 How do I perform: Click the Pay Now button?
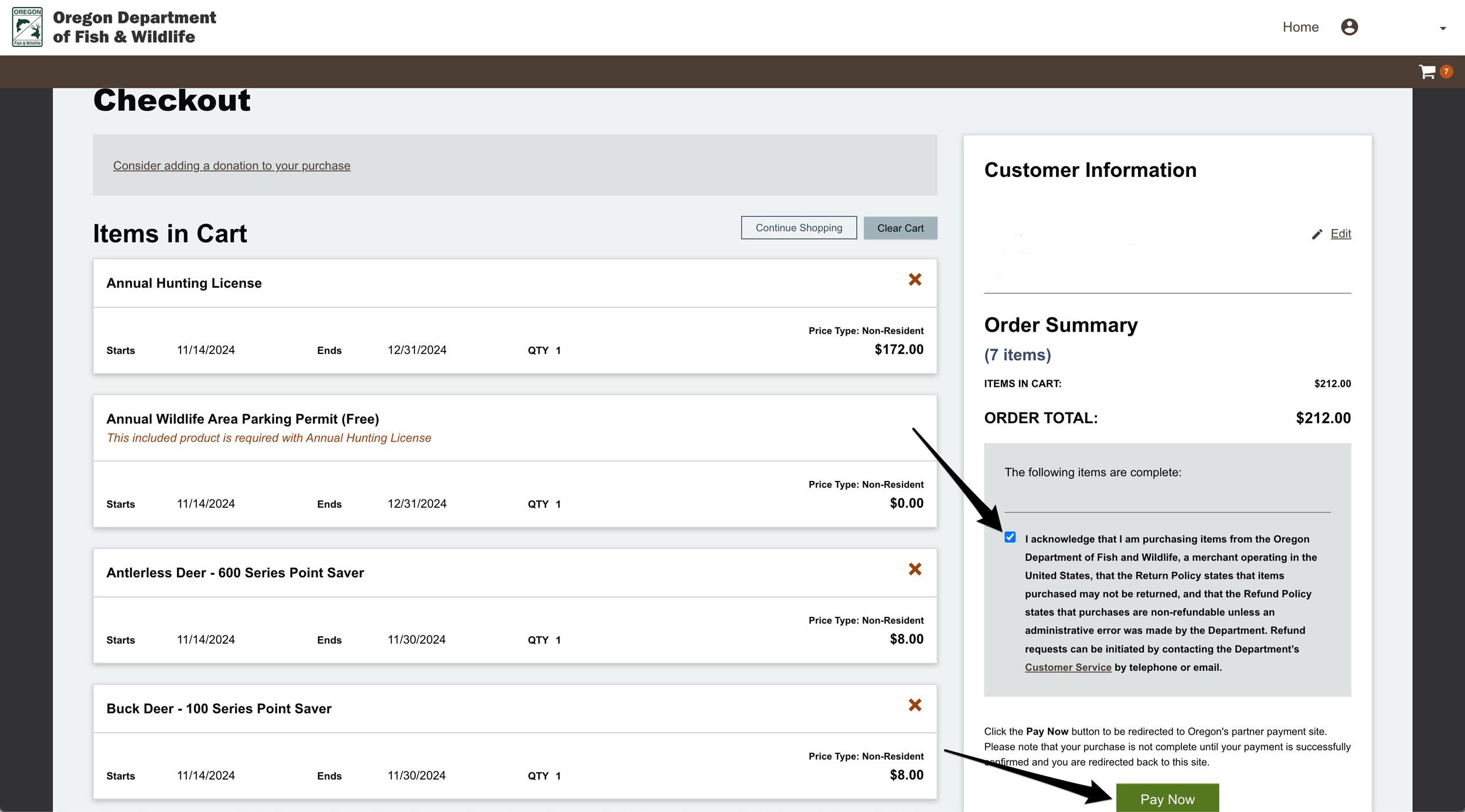[1167, 799]
